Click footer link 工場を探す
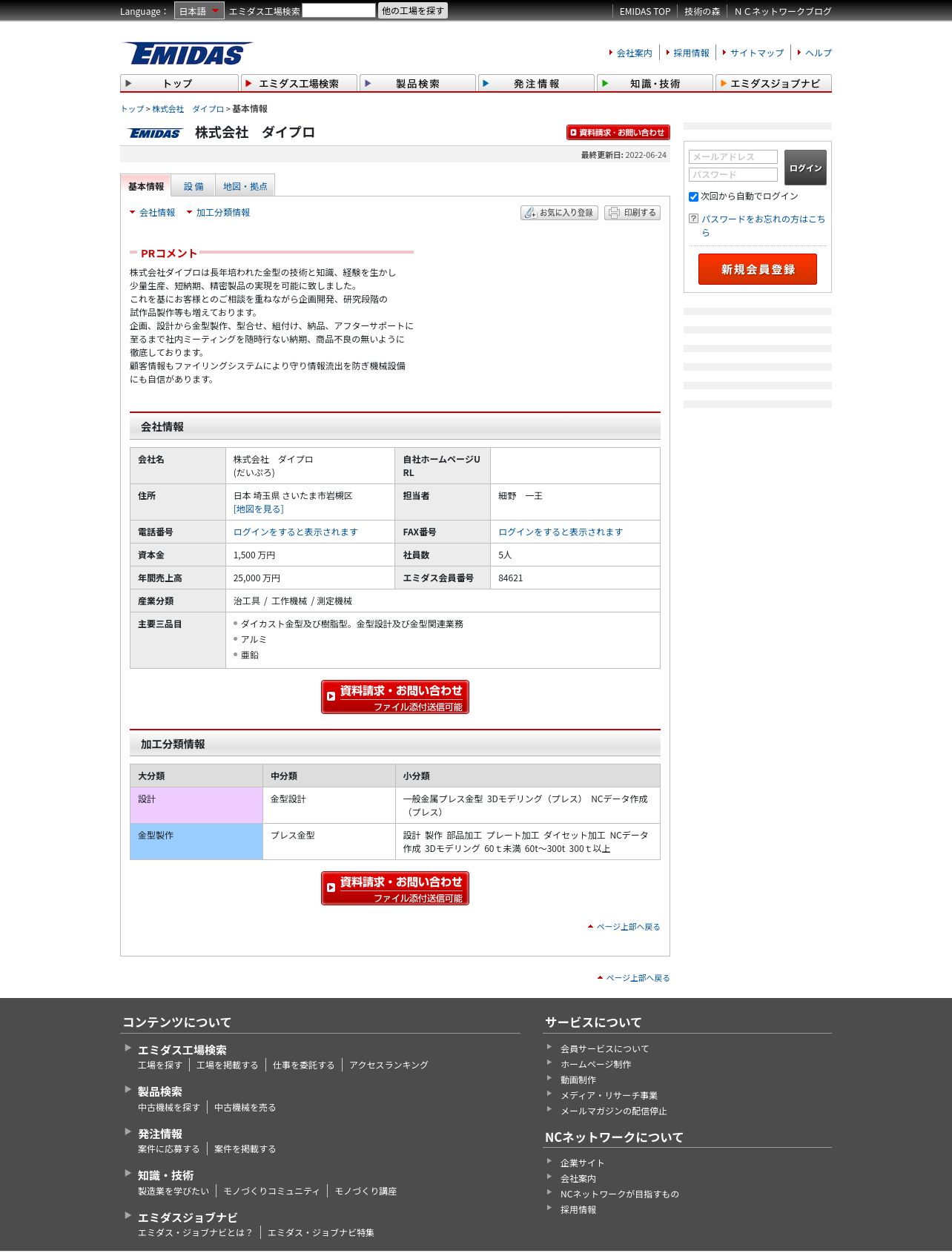 point(160,1065)
